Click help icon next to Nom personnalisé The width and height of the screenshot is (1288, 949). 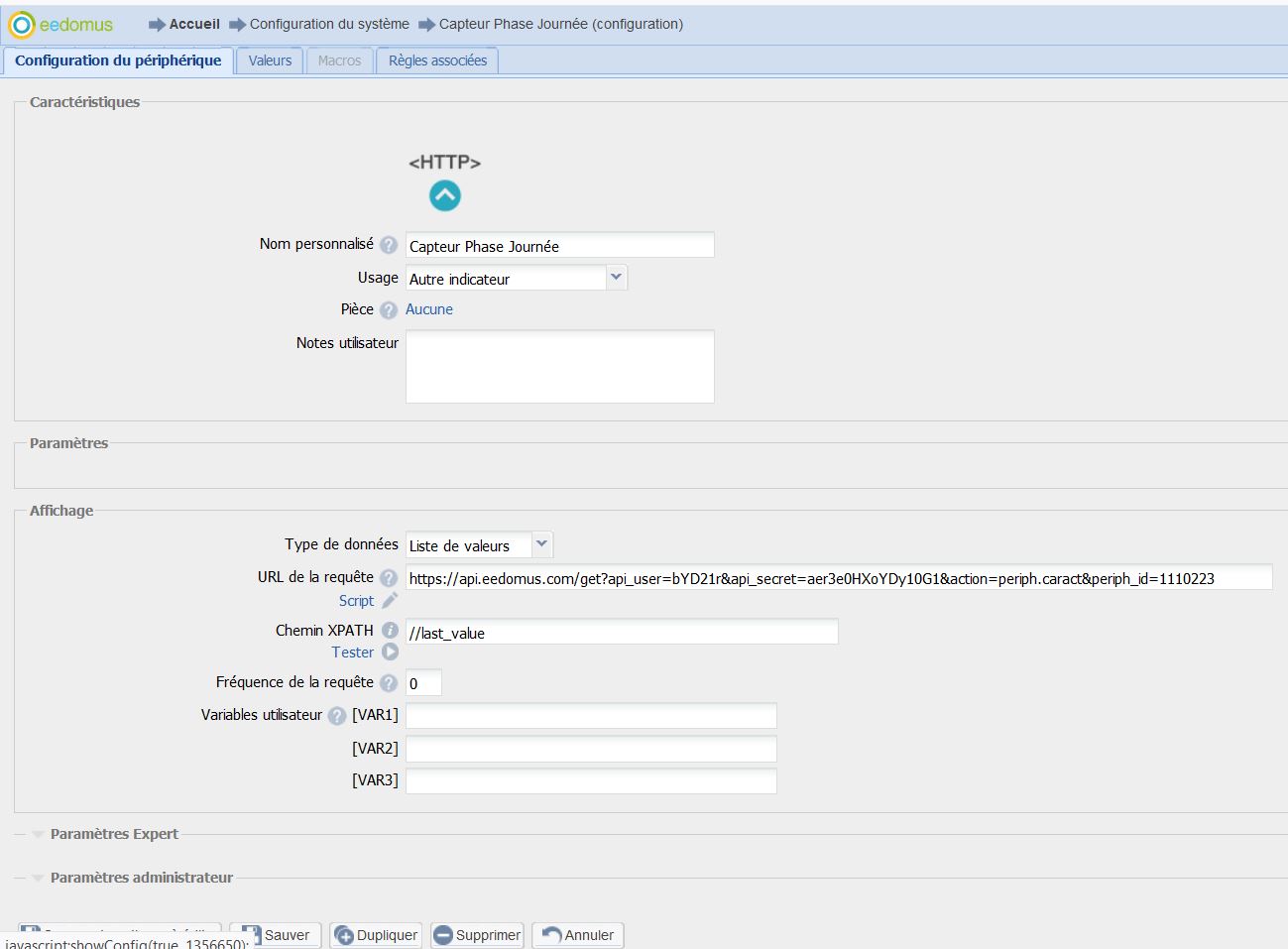tap(389, 245)
